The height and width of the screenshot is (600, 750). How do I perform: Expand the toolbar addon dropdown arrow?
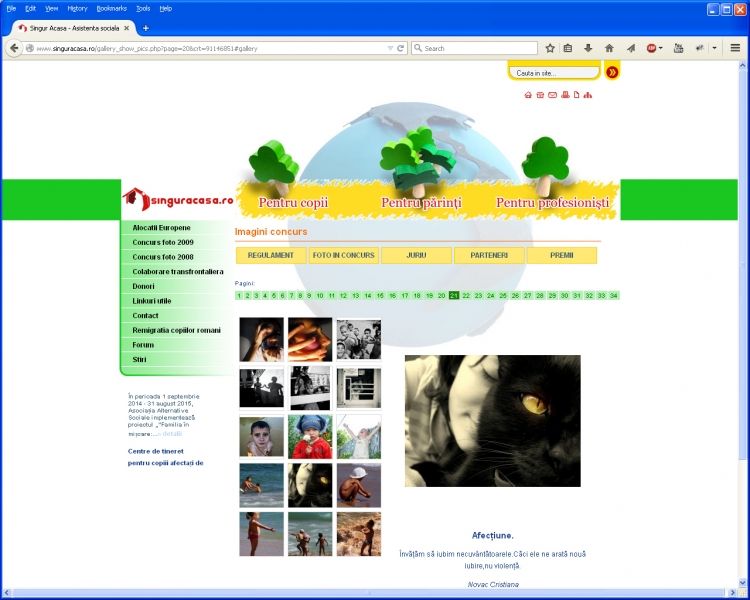pos(714,48)
